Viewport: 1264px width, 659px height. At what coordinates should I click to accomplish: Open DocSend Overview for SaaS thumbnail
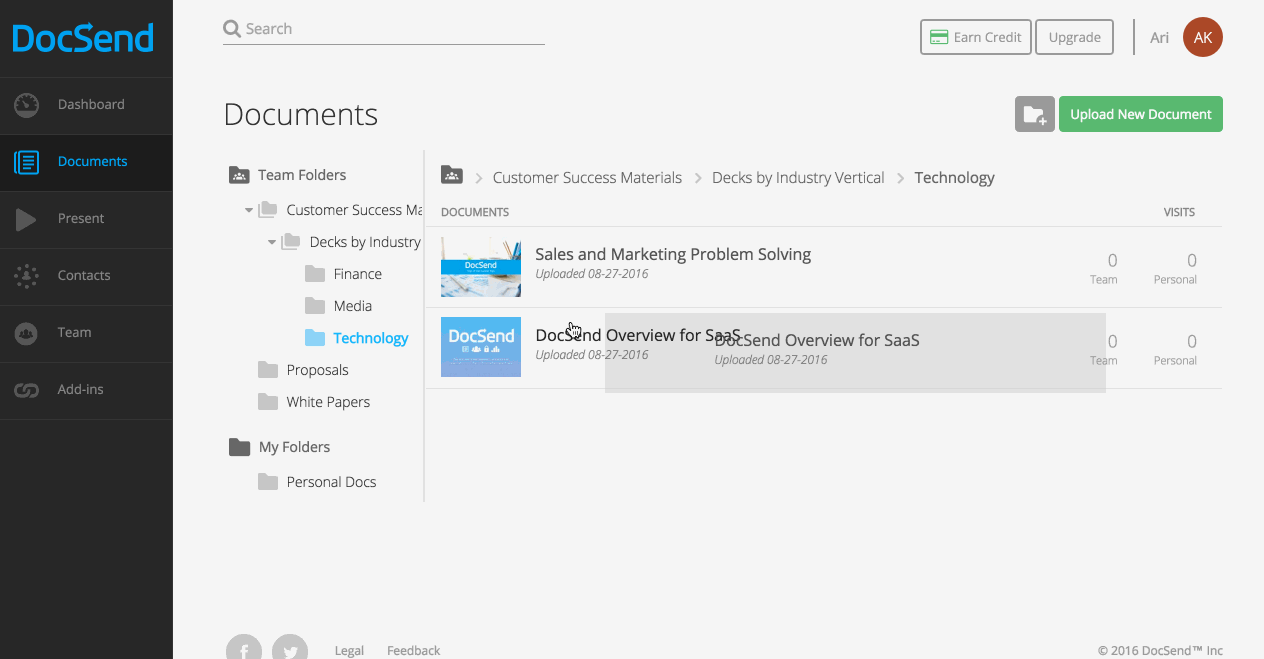pos(481,347)
